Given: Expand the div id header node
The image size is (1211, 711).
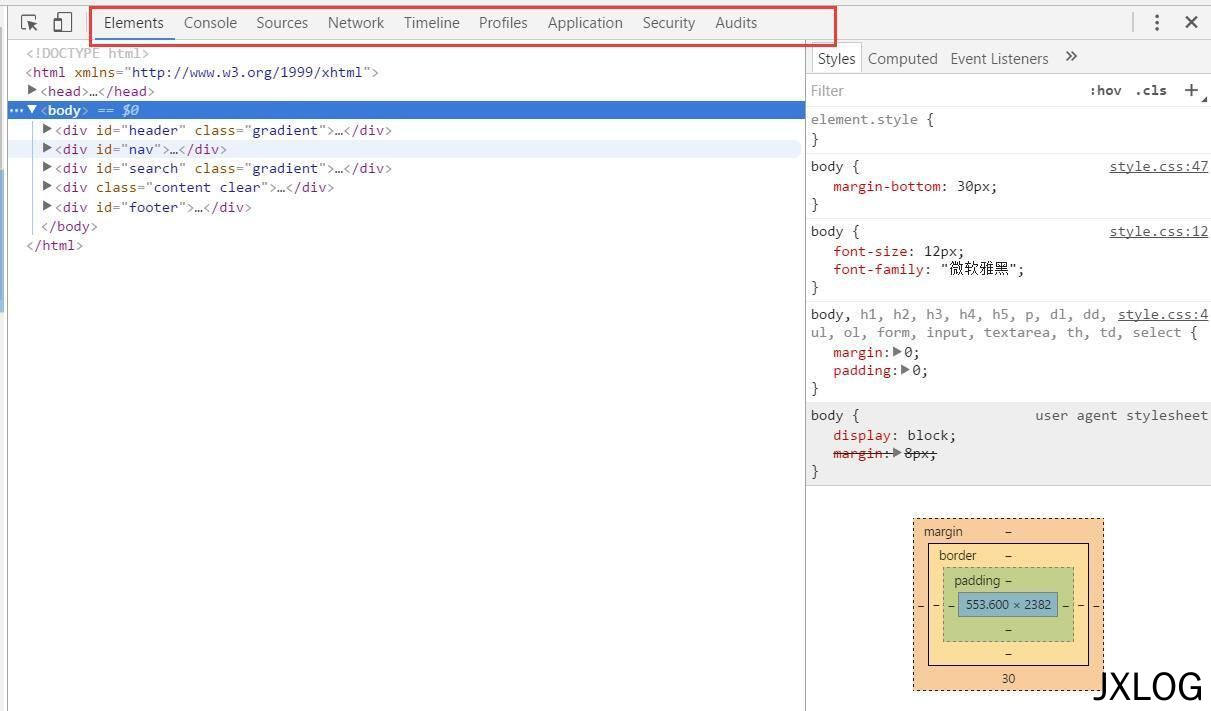Looking at the screenshot, I should (x=47, y=129).
